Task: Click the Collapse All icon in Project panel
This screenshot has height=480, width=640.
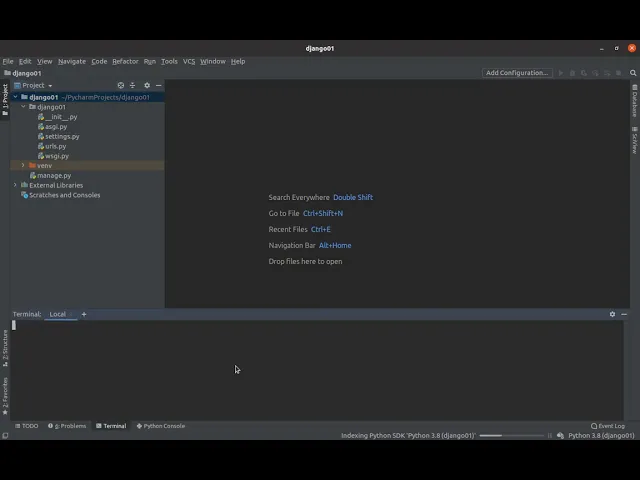Action: [x=132, y=85]
